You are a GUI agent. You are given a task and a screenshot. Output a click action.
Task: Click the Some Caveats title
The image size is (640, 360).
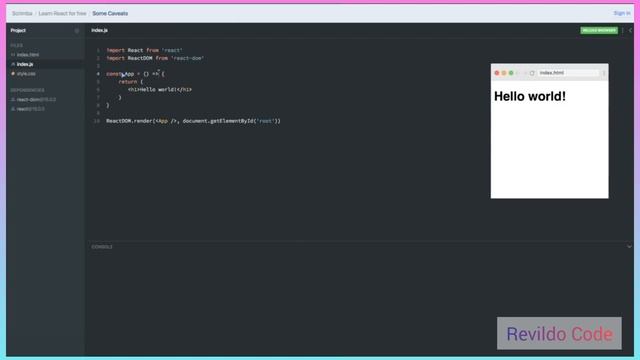(x=110, y=13)
